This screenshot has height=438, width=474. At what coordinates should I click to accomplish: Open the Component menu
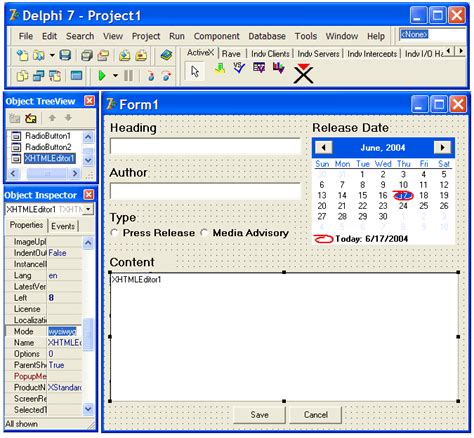pyautogui.click(x=217, y=36)
